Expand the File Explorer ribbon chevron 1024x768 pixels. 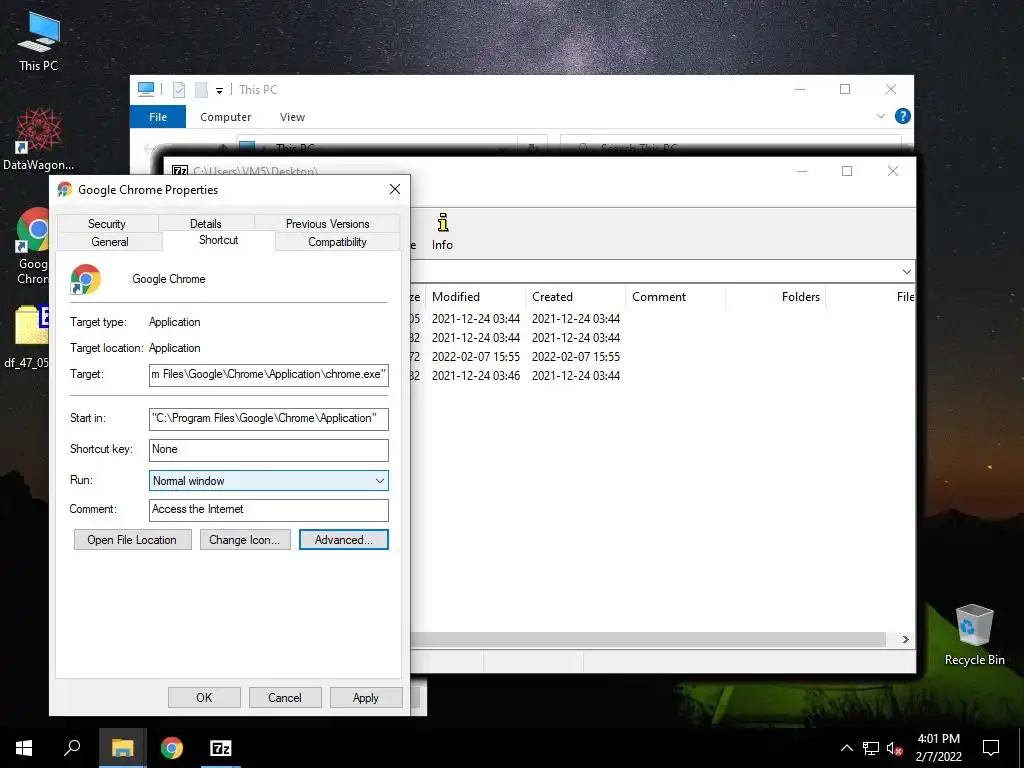point(880,116)
